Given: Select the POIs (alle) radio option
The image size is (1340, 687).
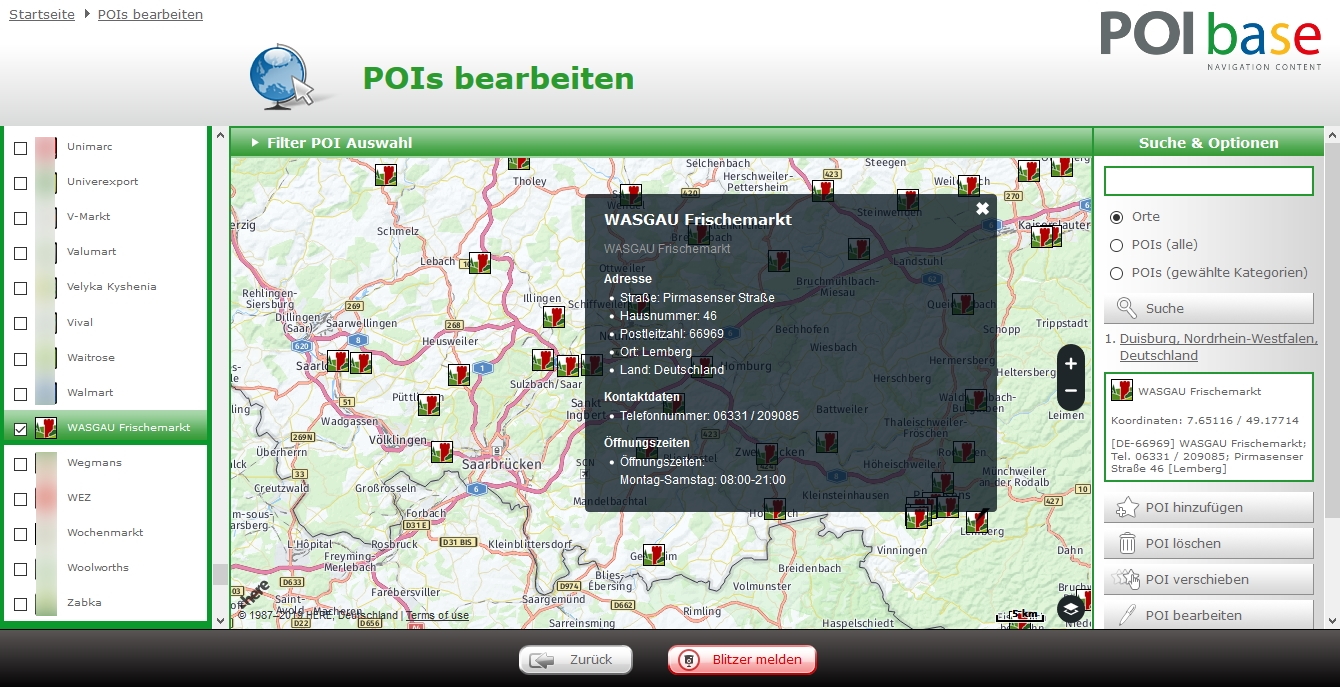Looking at the screenshot, I should [x=1117, y=245].
